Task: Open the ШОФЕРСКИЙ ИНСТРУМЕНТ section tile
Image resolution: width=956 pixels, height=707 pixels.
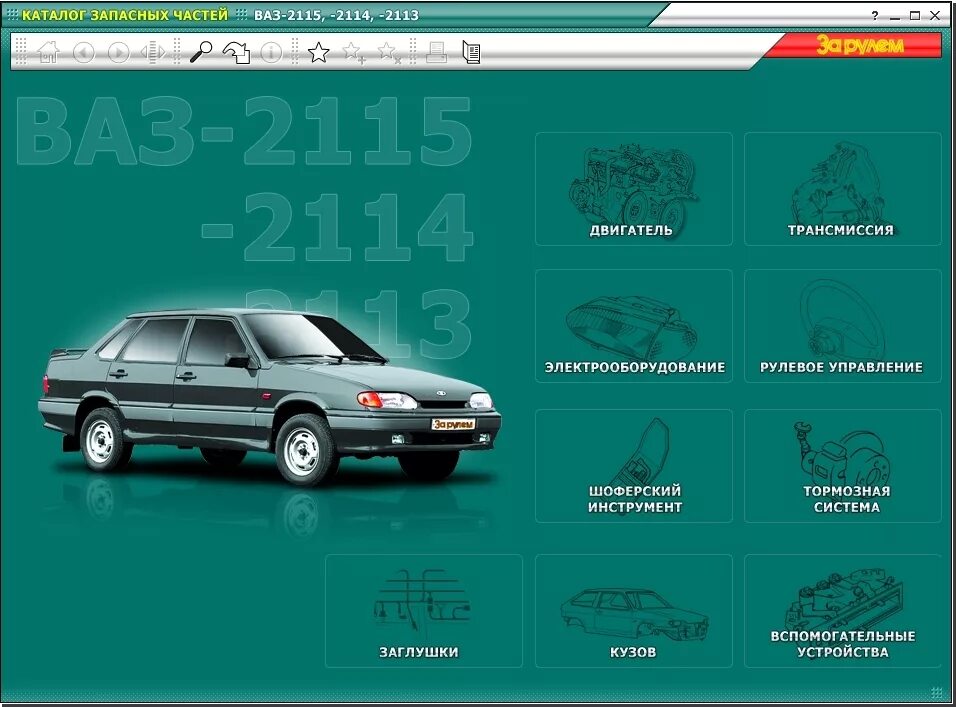Action: [633, 466]
